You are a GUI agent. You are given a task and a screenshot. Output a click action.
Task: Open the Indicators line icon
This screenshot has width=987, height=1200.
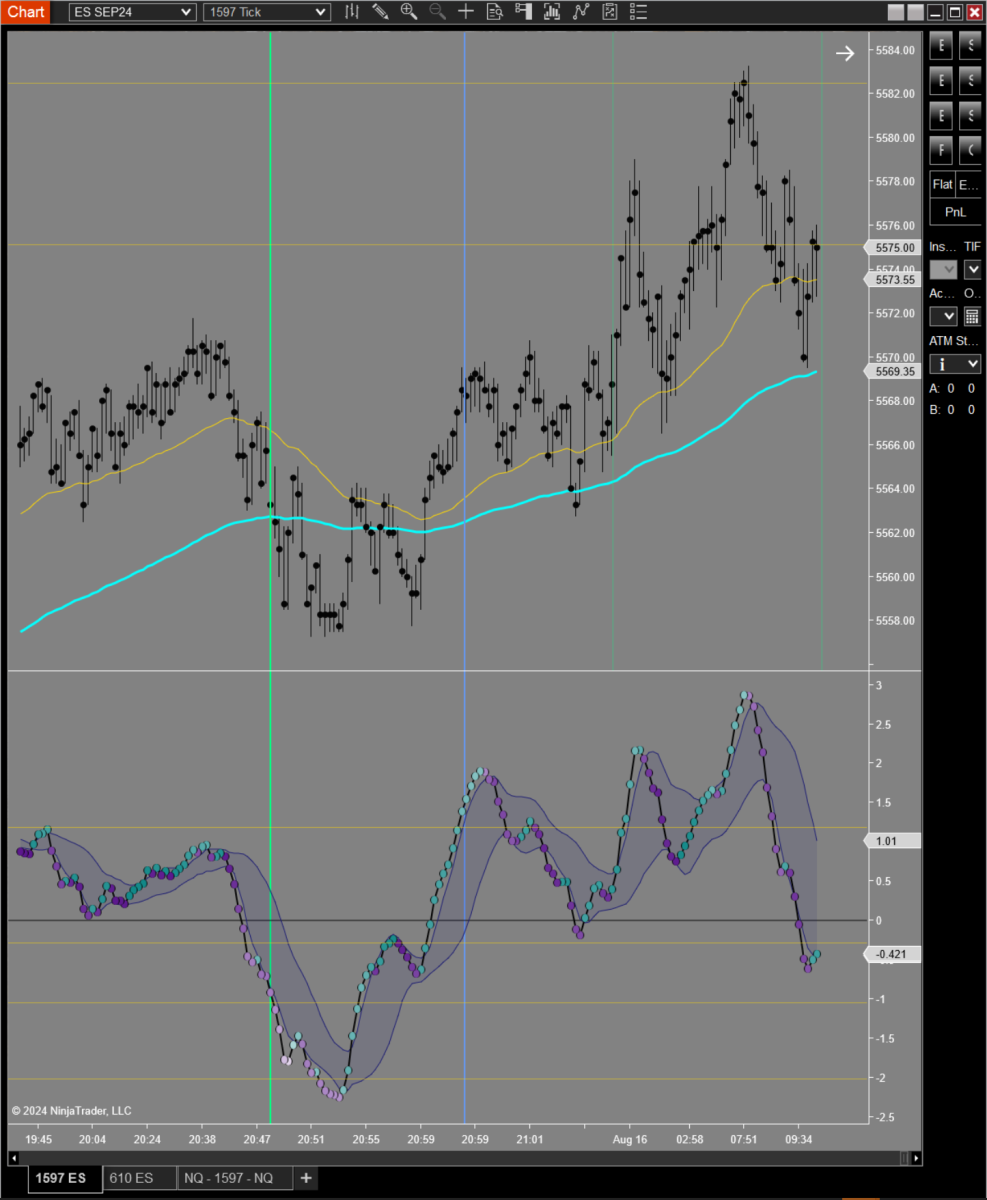click(x=581, y=12)
